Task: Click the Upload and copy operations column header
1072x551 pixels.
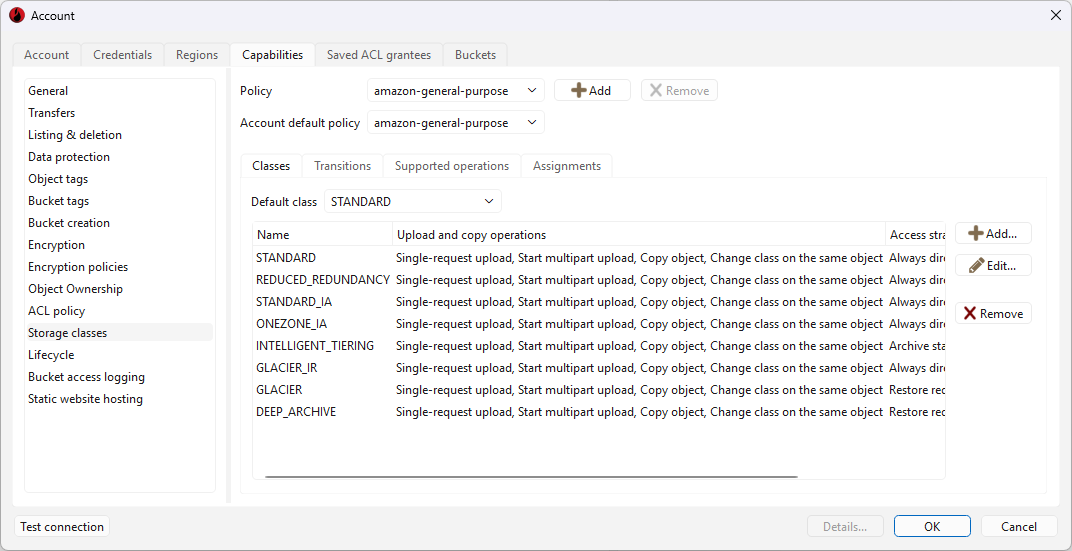Action: (x=639, y=234)
